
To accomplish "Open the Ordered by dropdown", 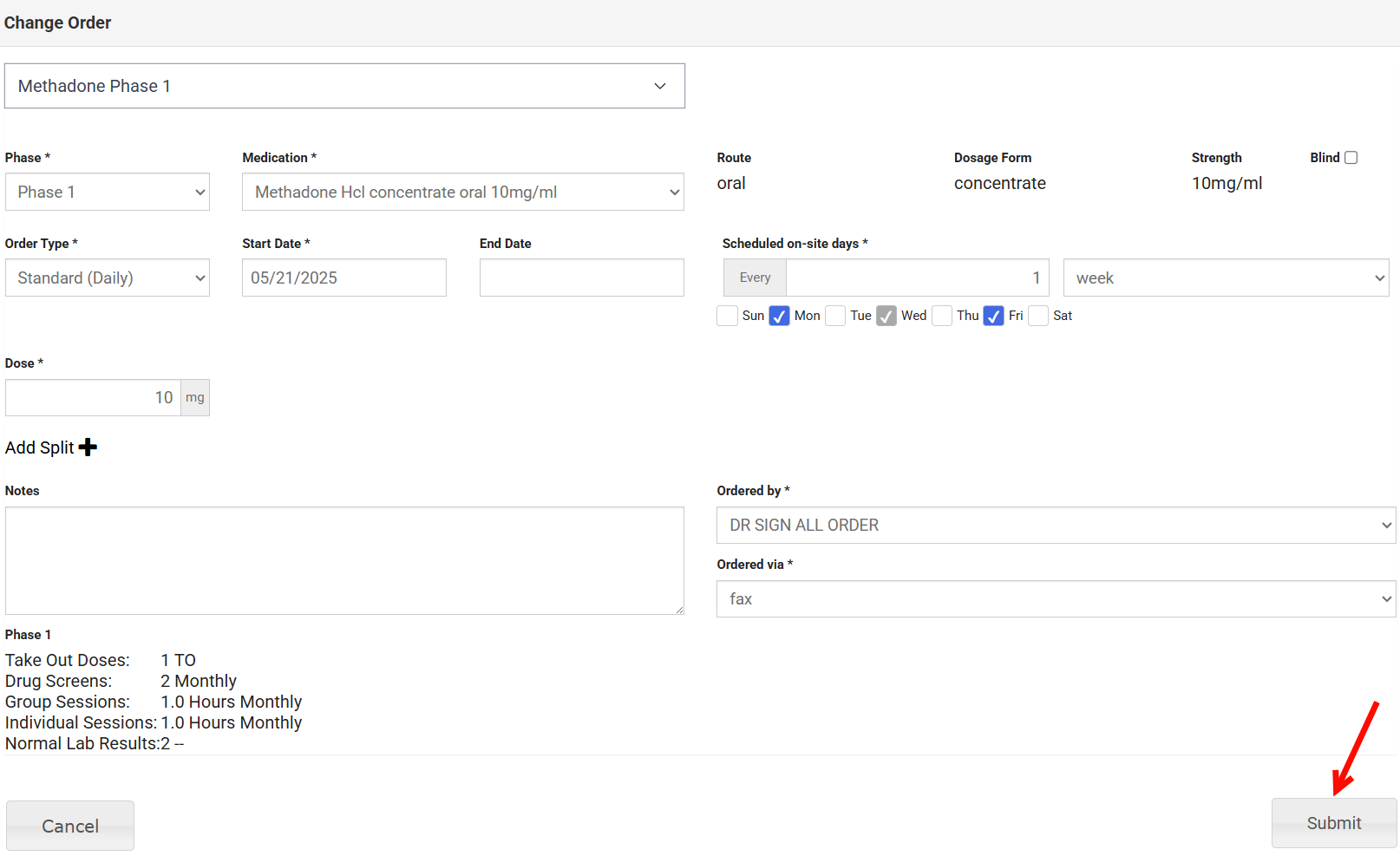I will (x=1056, y=526).
